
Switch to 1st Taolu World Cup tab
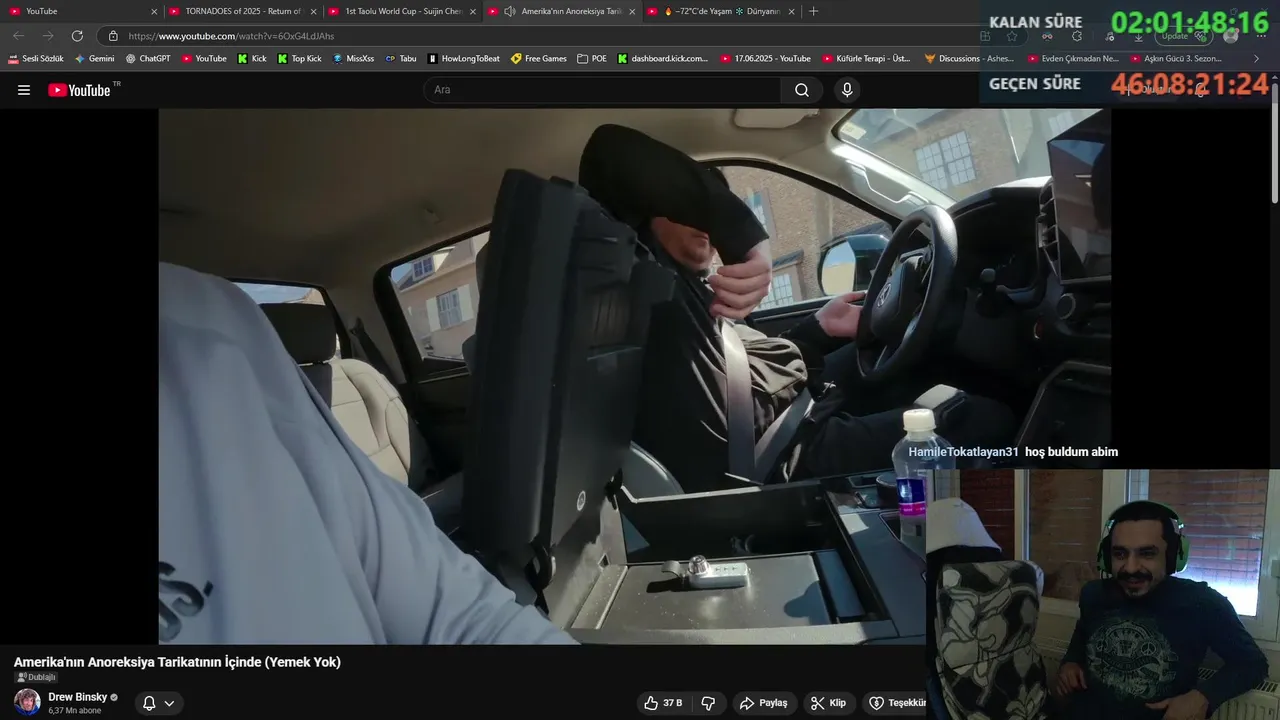[401, 11]
